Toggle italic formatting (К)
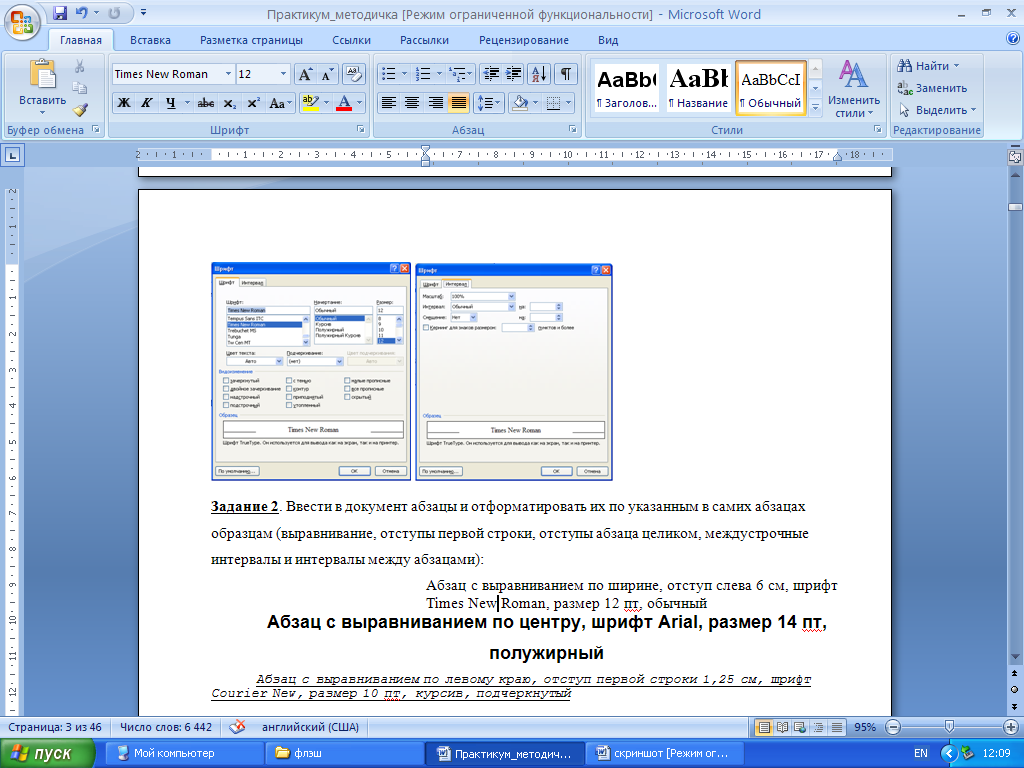This screenshot has width=1024, height=768. tap(147, 103)
